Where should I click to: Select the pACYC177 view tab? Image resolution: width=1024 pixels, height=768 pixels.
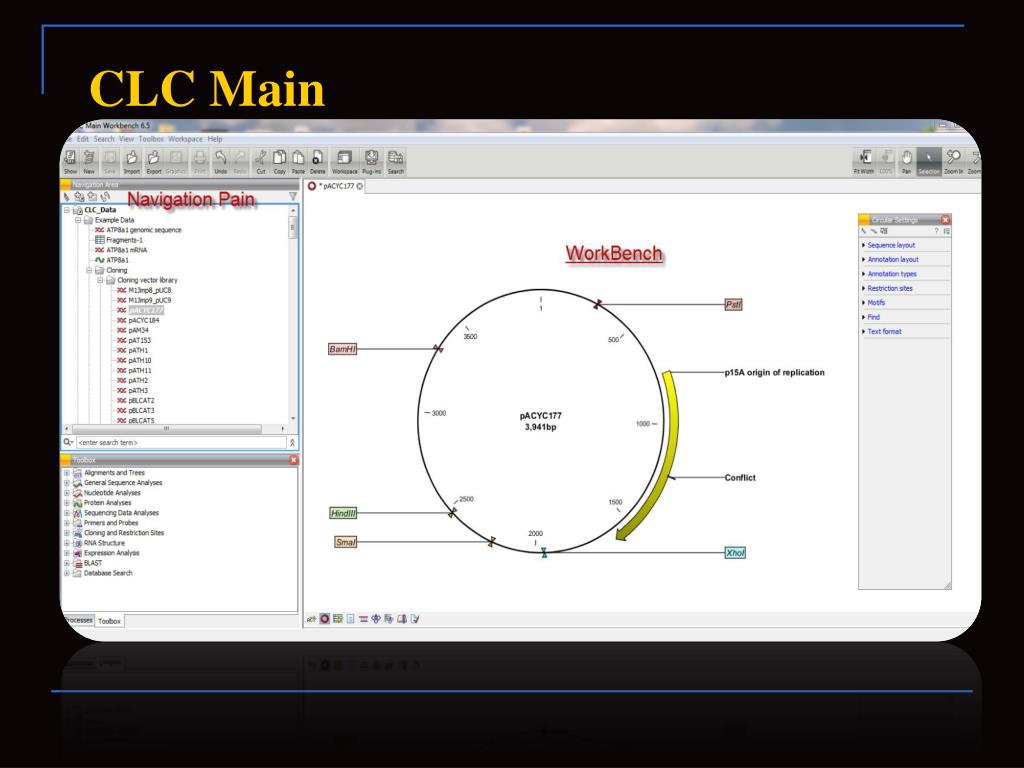(336, 186)
